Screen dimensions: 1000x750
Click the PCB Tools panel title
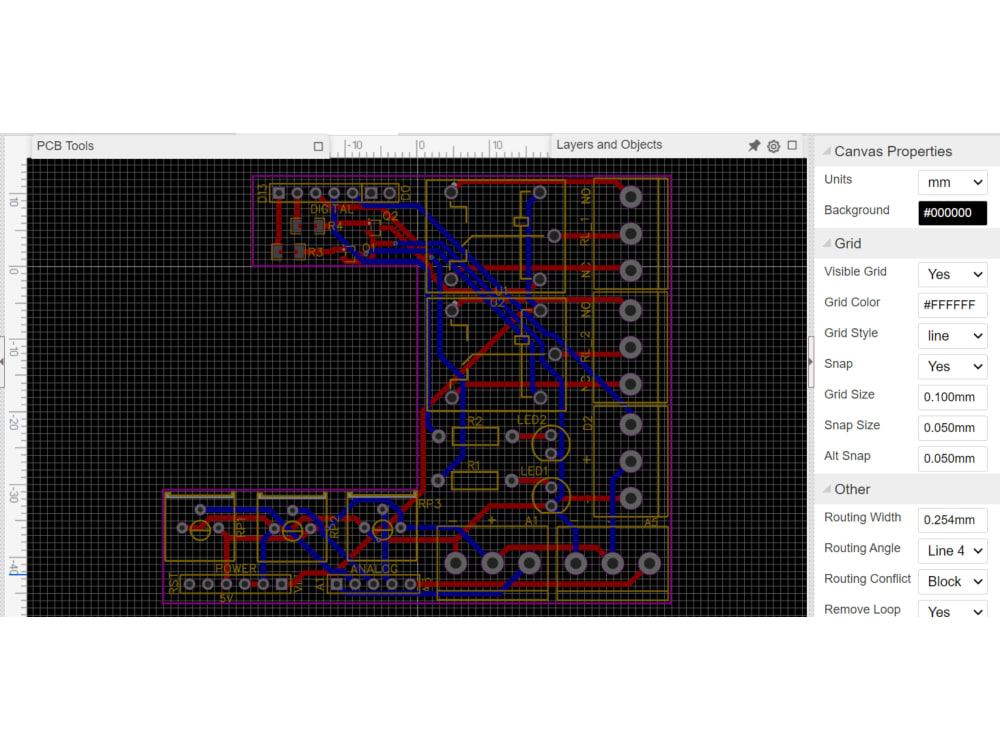[65, 145]
